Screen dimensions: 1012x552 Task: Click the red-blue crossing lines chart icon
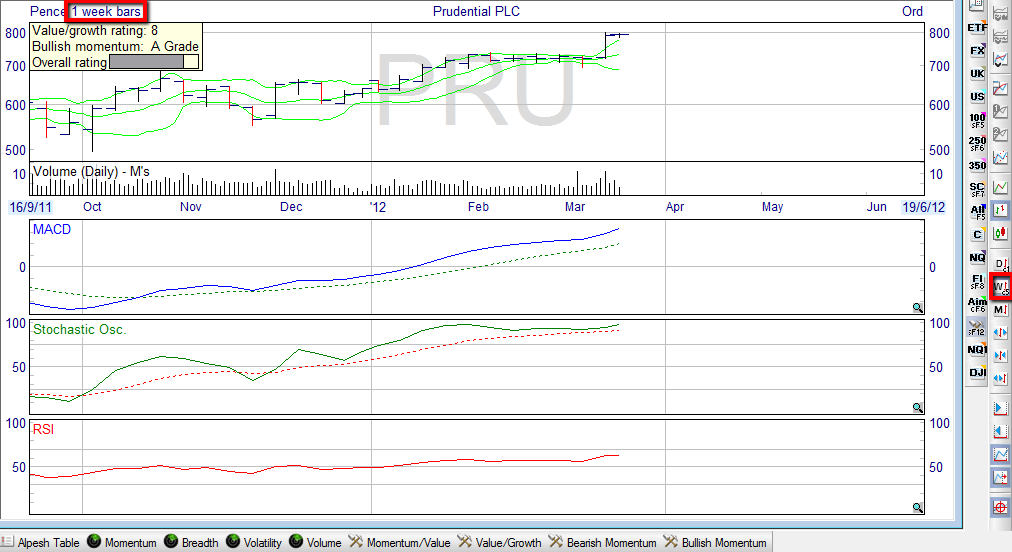[1000, 87]
